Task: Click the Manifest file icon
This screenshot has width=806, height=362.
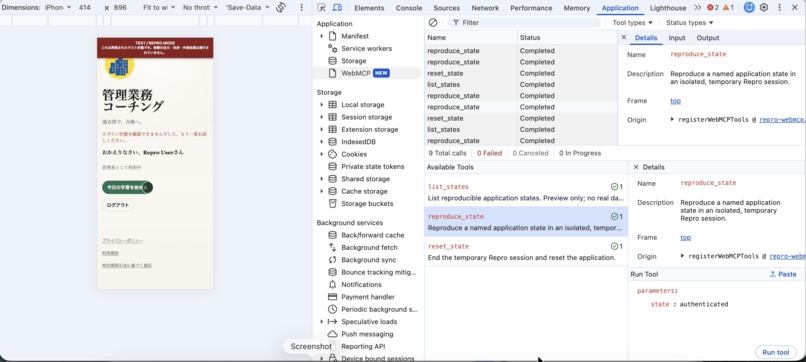Action: [x=332, y=36]
